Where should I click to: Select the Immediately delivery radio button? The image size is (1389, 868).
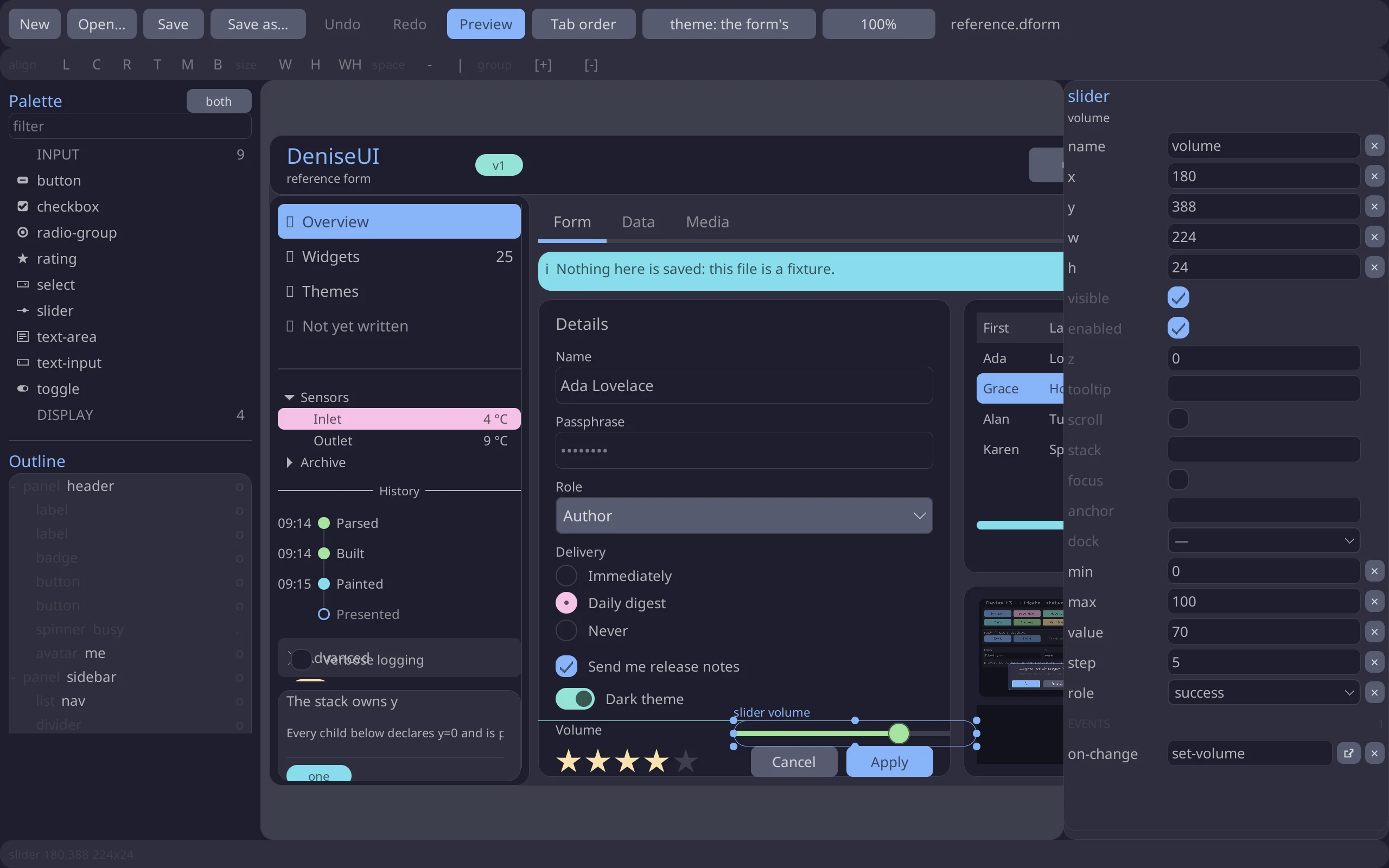pyautogui.click(x=566, y=576)
